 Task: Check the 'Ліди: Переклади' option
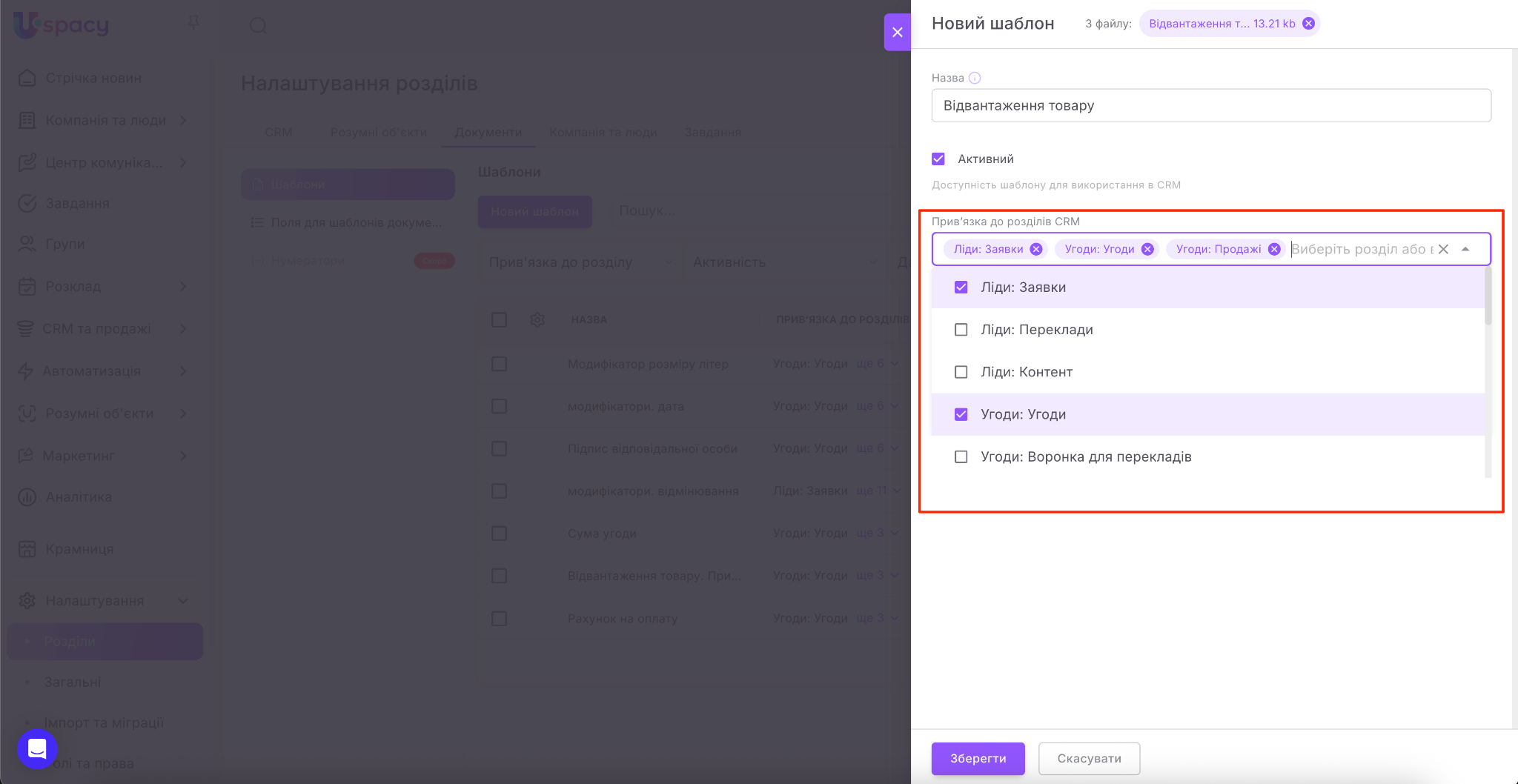[x=961, y=330]
